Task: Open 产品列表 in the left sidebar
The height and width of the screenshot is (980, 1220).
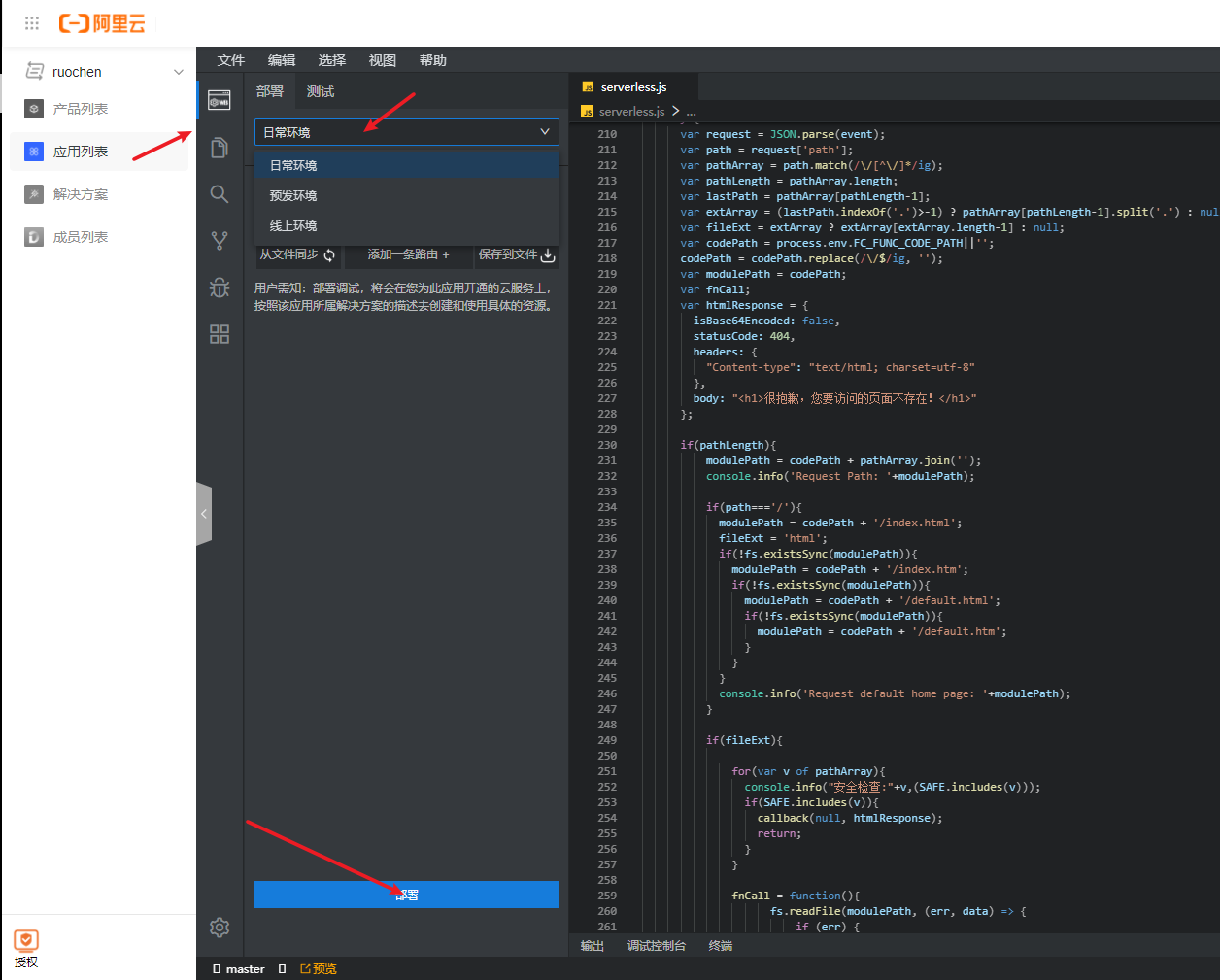Action: click(81, 109)
